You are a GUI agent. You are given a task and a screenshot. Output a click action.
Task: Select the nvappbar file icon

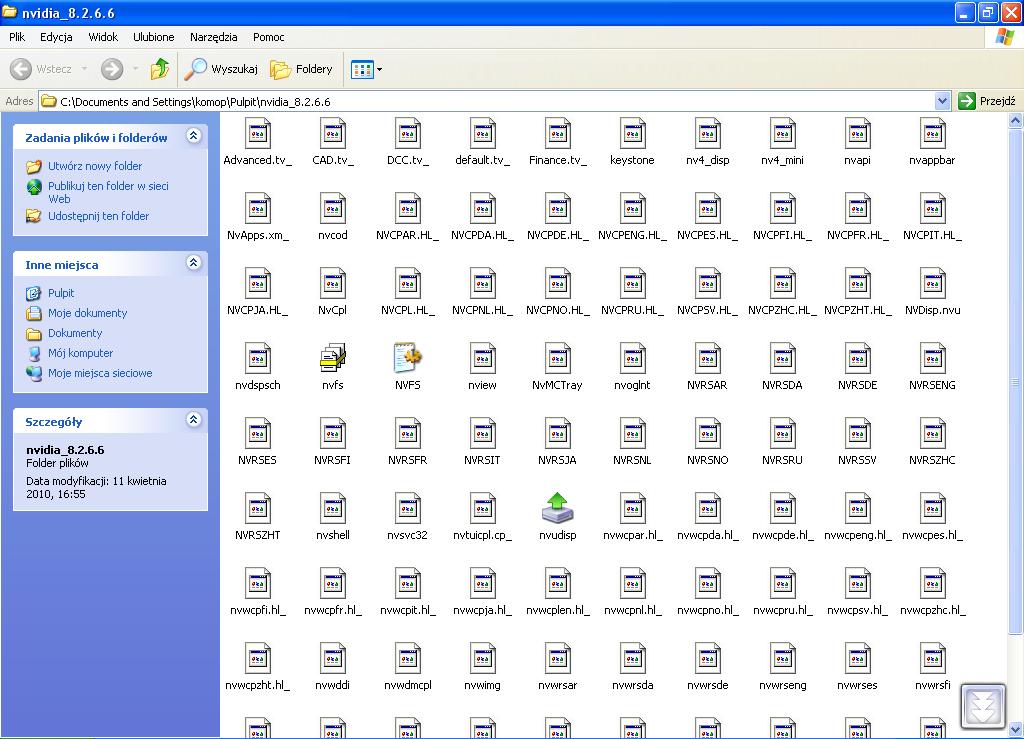click(933, 134)
